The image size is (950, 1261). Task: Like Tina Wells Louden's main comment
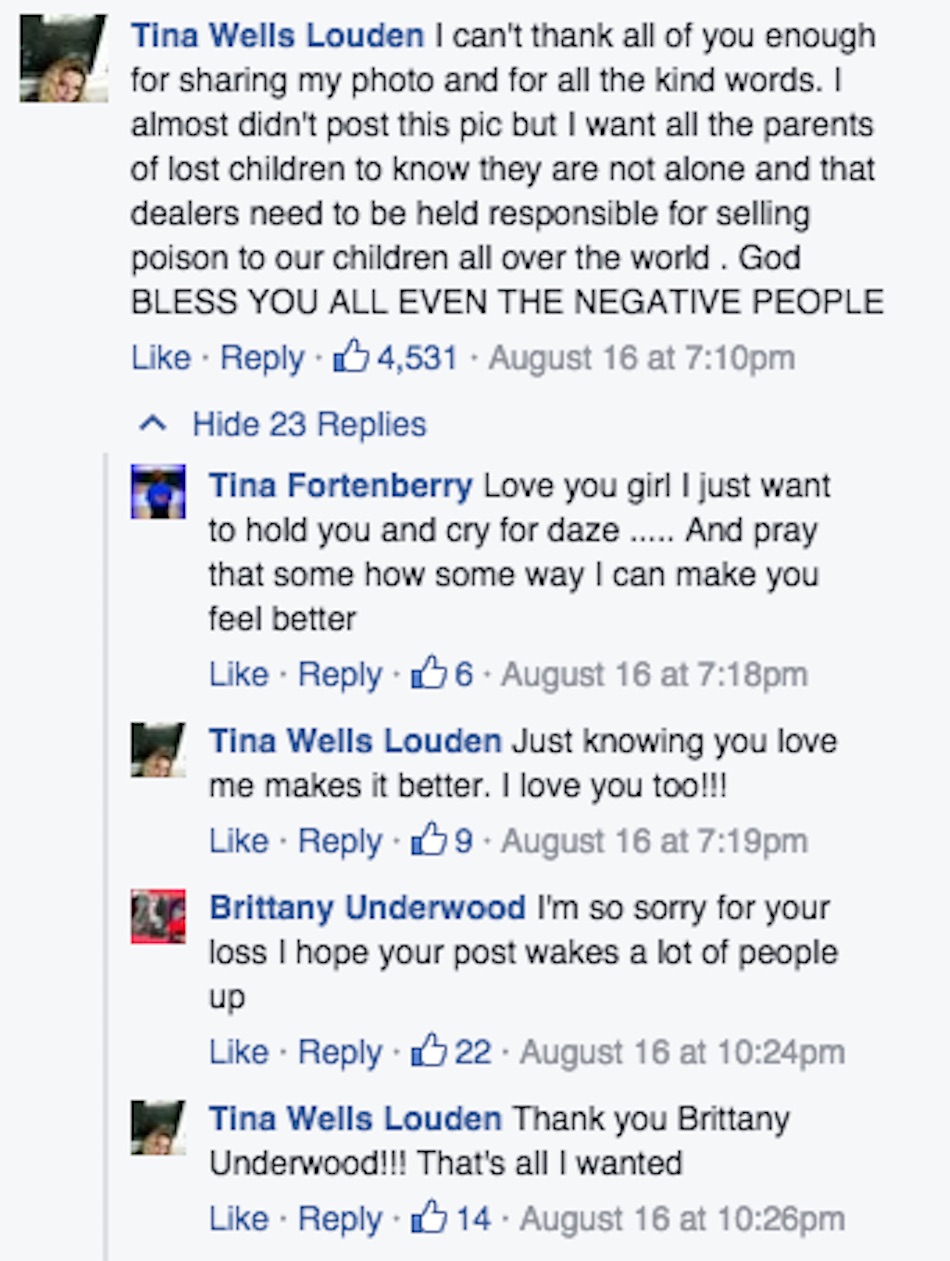160,358
